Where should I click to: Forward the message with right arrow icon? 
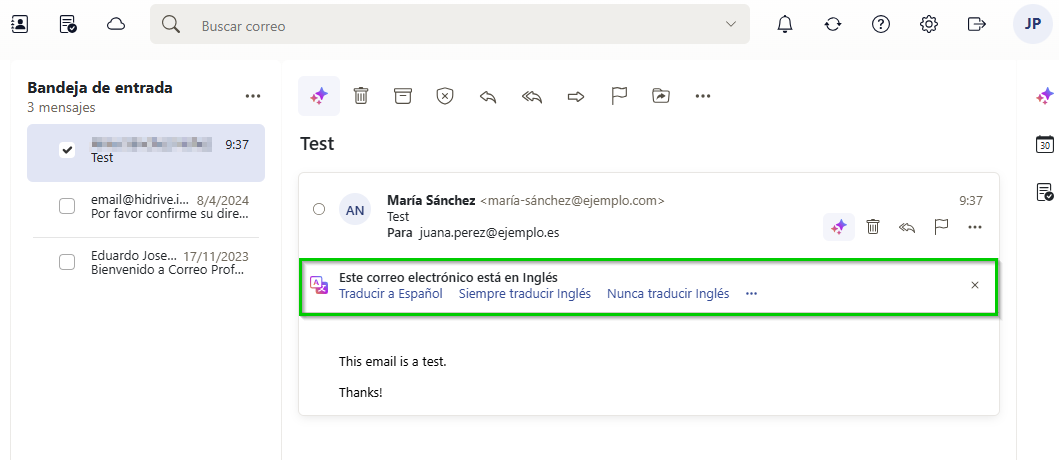click(x=575, y=97)
